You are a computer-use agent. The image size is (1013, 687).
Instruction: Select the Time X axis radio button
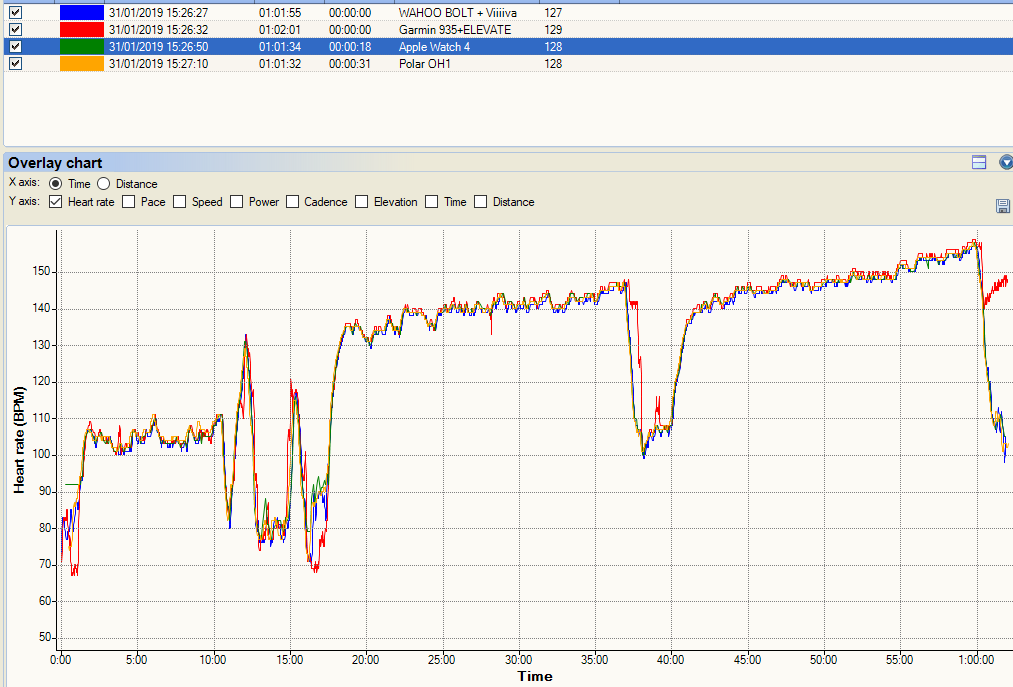[55, 184]
